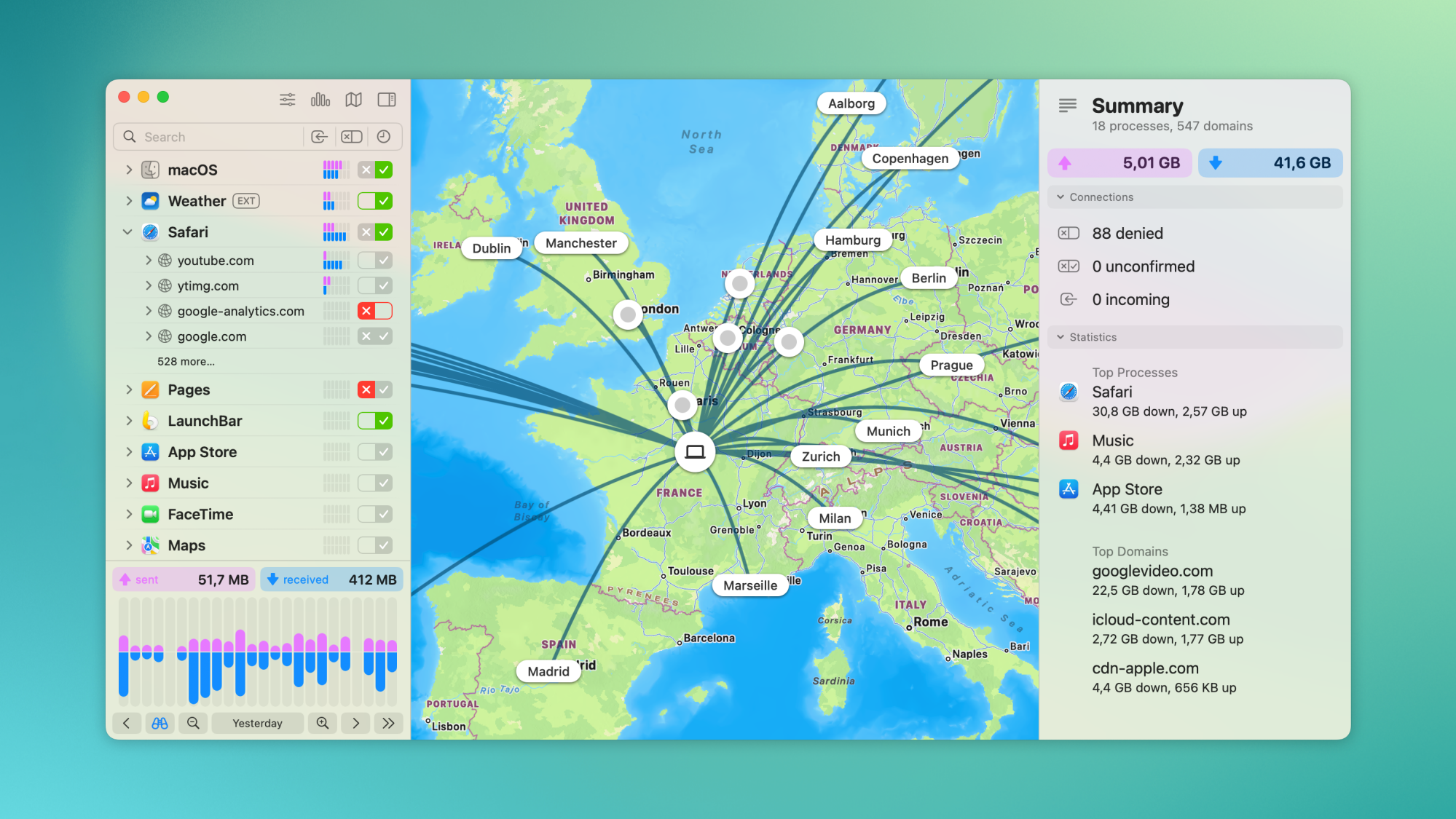Screen dimensions: 1456x819
Task: Open the filter sliders icon in toolbar
Action: [x=288, y=99]
